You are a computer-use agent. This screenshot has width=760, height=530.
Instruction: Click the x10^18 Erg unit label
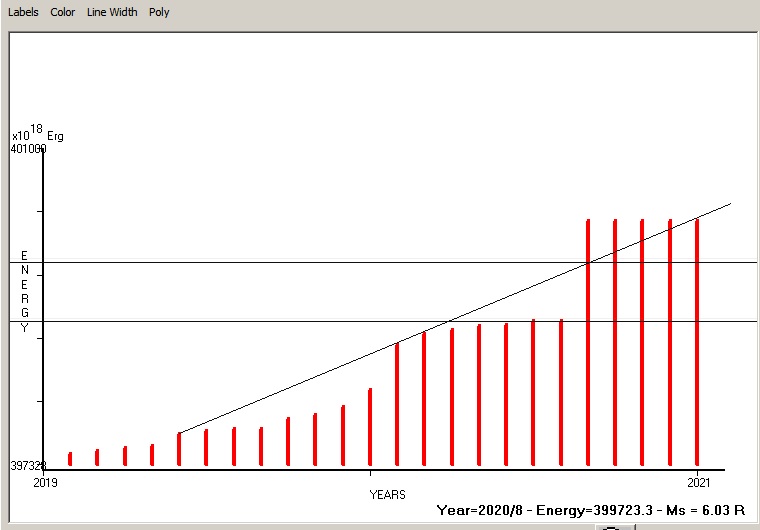pyautogui.click(x=37, y=134)
